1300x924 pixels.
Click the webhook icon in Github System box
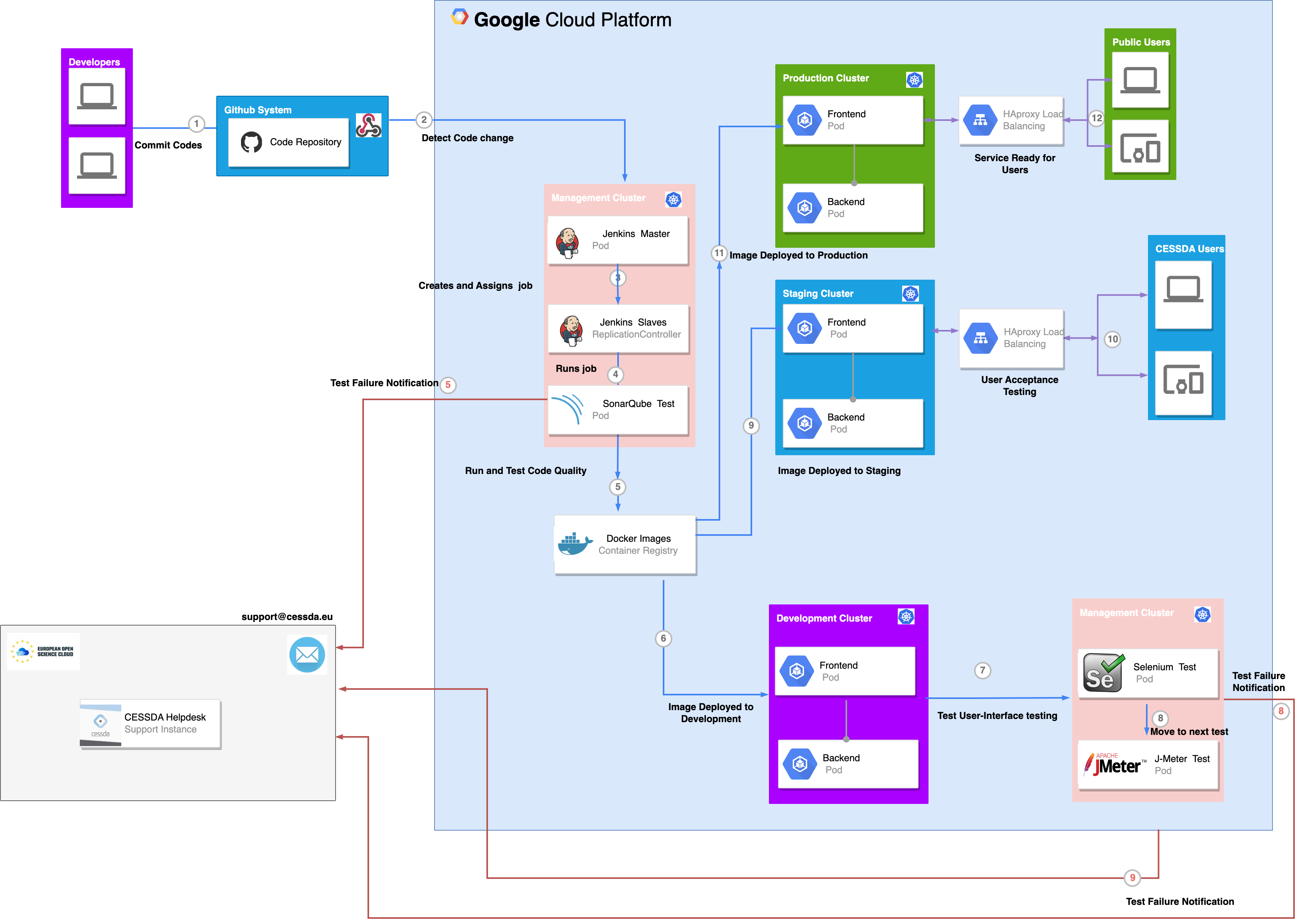(x=368, y=126)
